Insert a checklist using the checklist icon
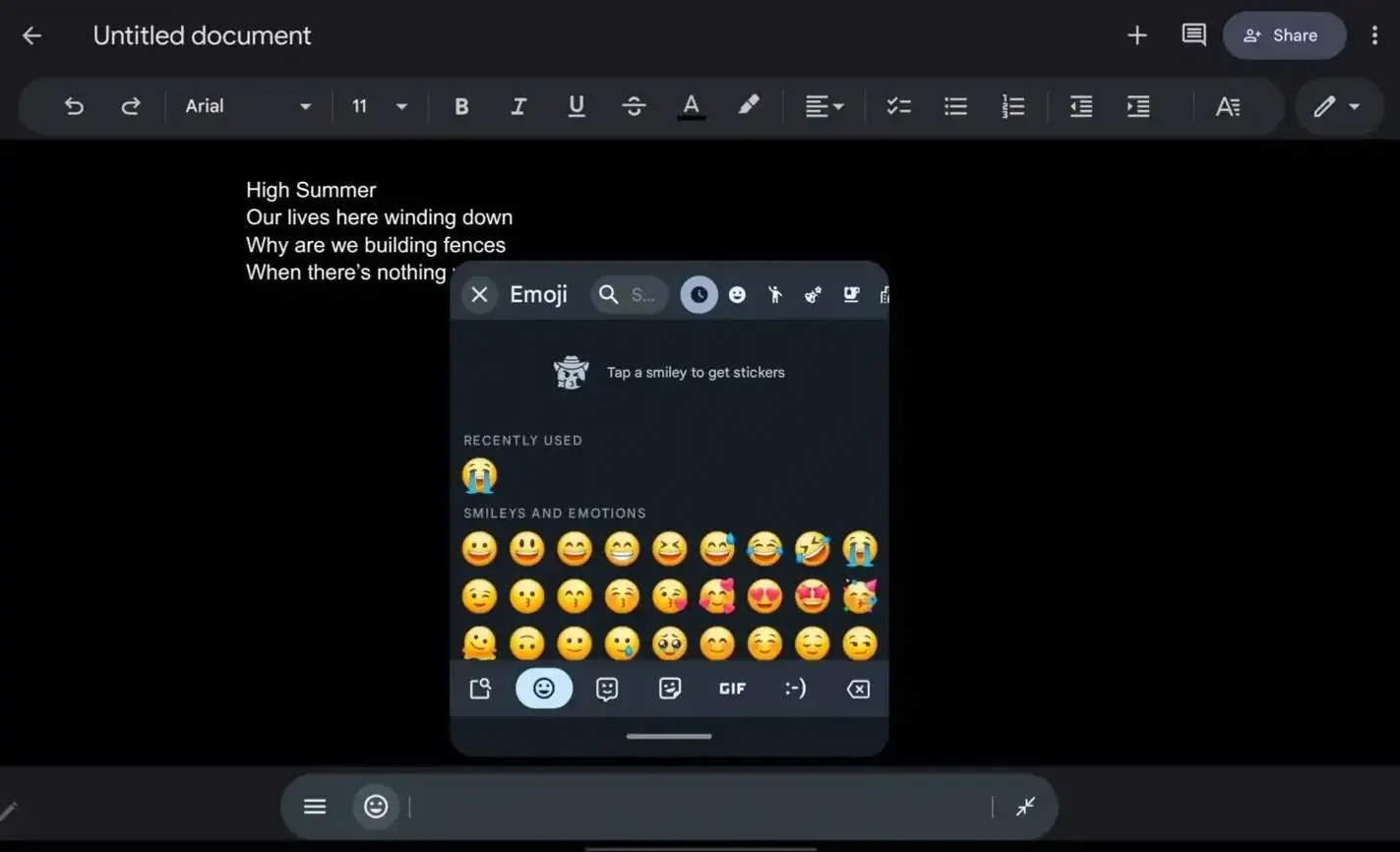The width and height of the screenshot is (1400, 852). point(898,106)
